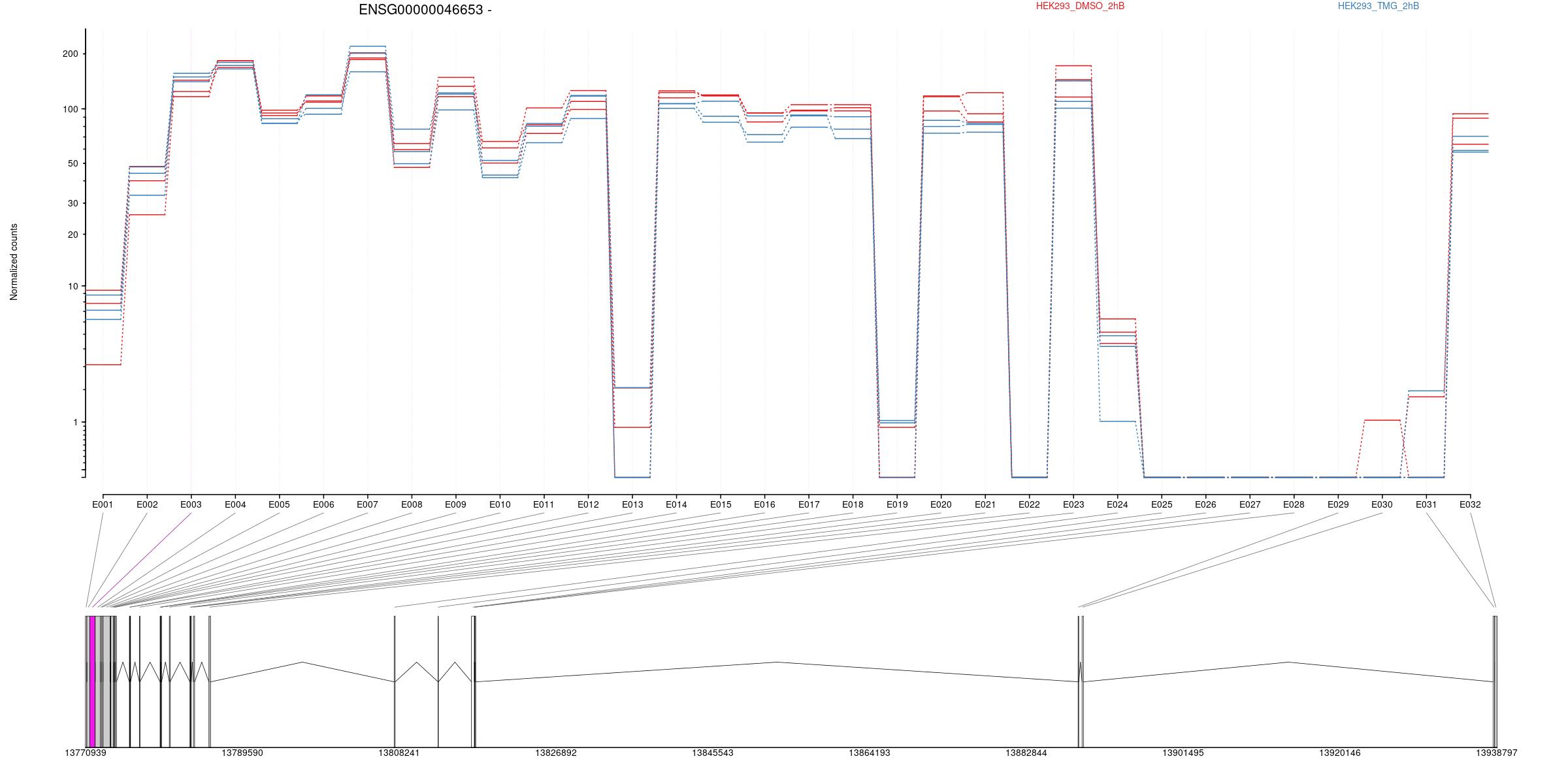The width and height of the screenshot is (1568, 784).
Task: Click exon label E030
Action: tap(1382, 504)
